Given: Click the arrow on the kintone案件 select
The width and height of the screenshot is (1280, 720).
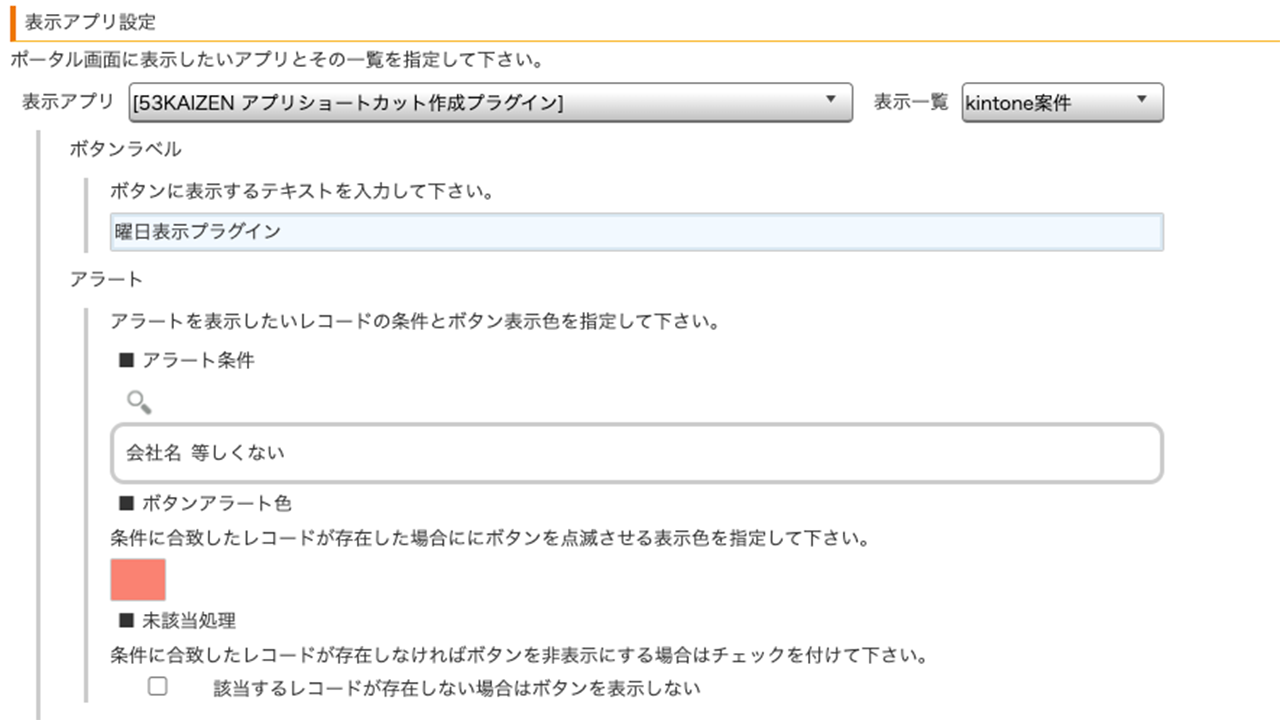Looking at the screenshot, I should pos(1141,100).
